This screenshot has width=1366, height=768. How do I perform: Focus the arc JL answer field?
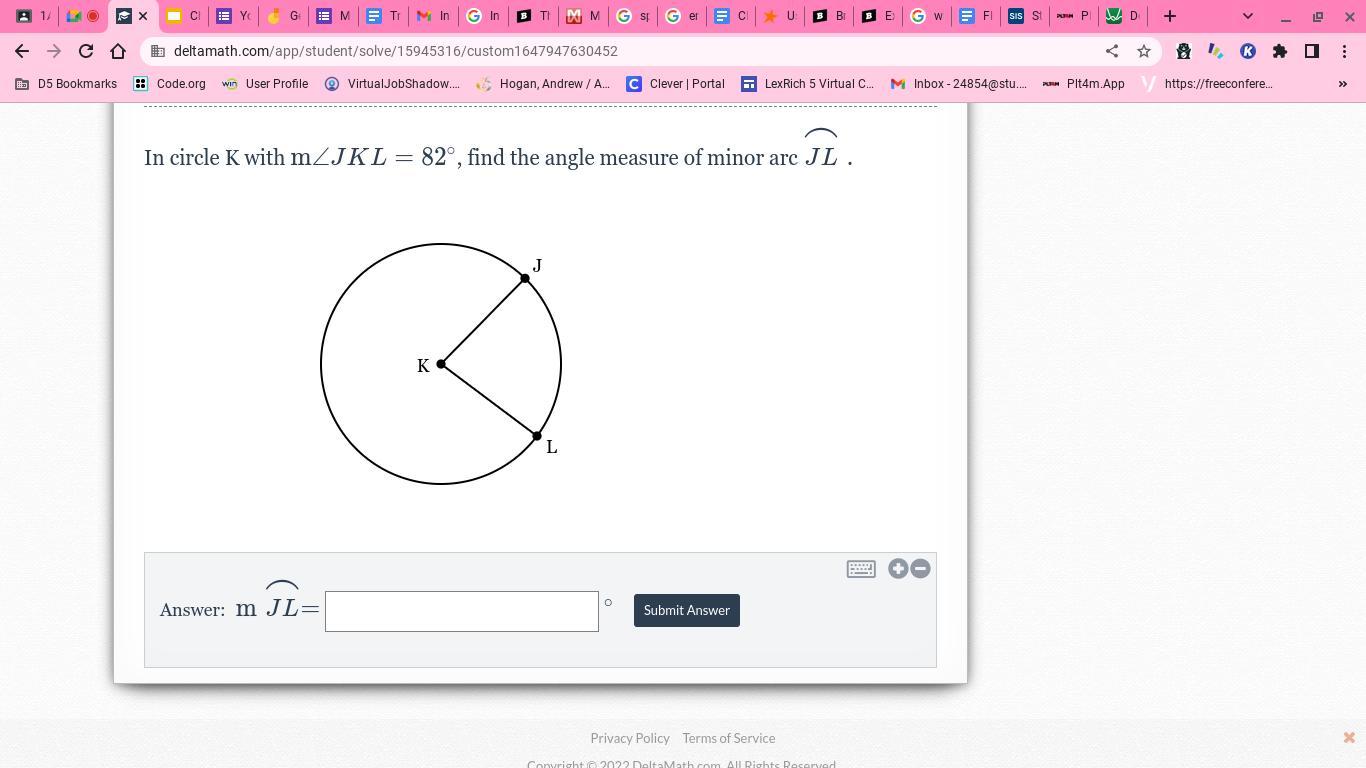pyautogui.click(x=462, y=611)
